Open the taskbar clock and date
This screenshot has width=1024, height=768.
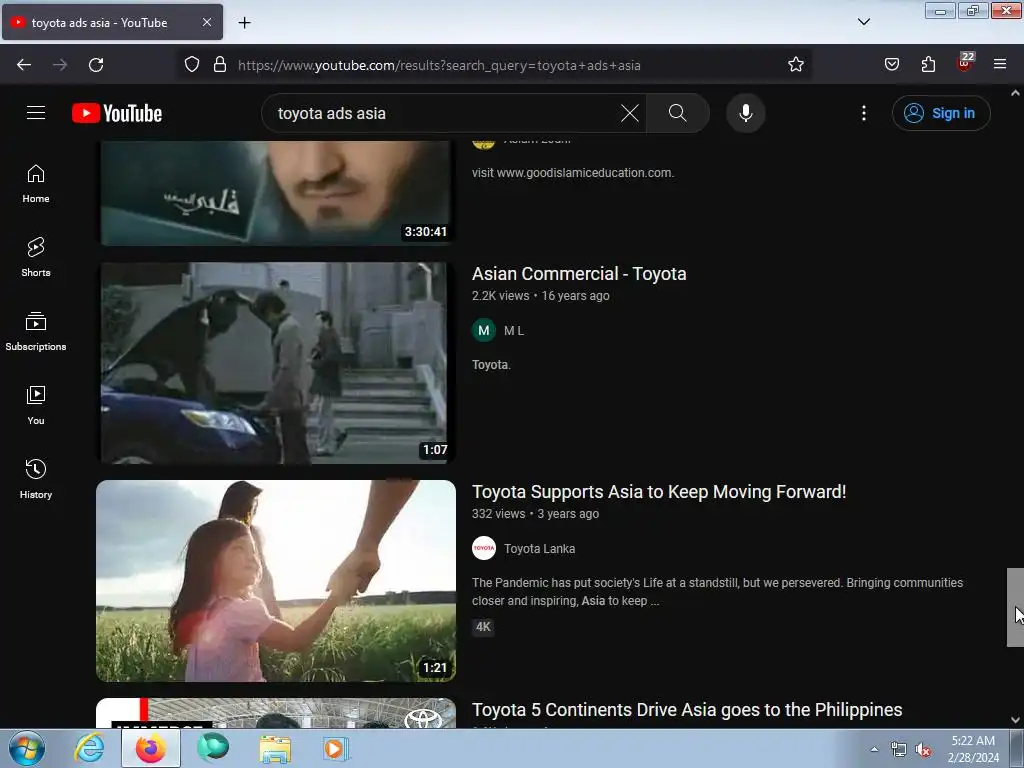click(x=973, y=749)
